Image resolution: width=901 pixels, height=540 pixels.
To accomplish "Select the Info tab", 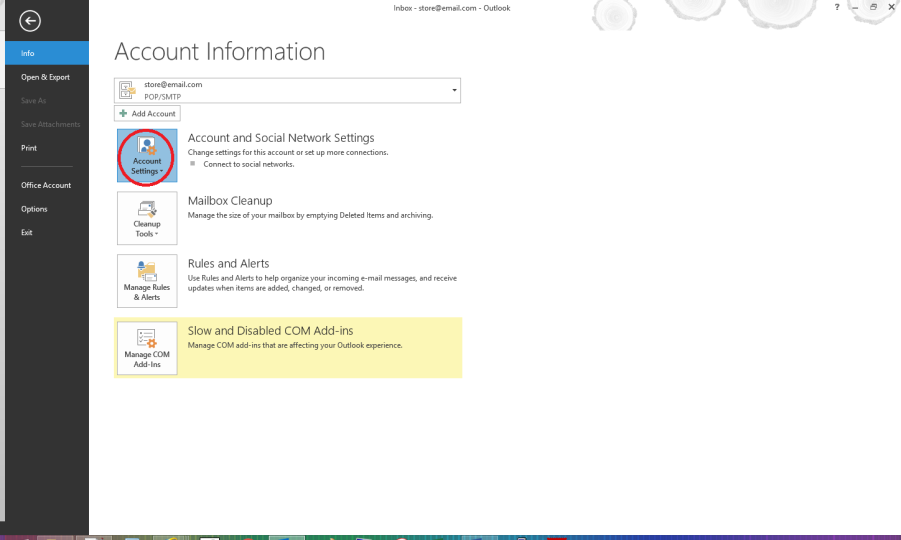I will coord(47,53).
